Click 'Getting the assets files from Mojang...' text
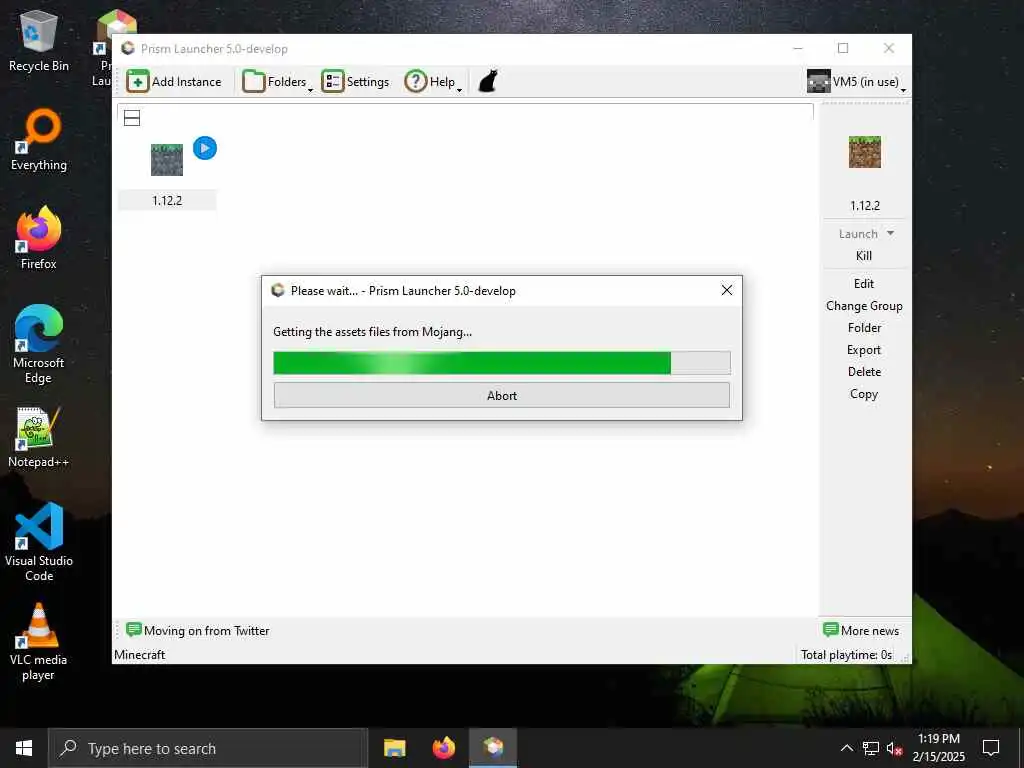 coord(372,332)
